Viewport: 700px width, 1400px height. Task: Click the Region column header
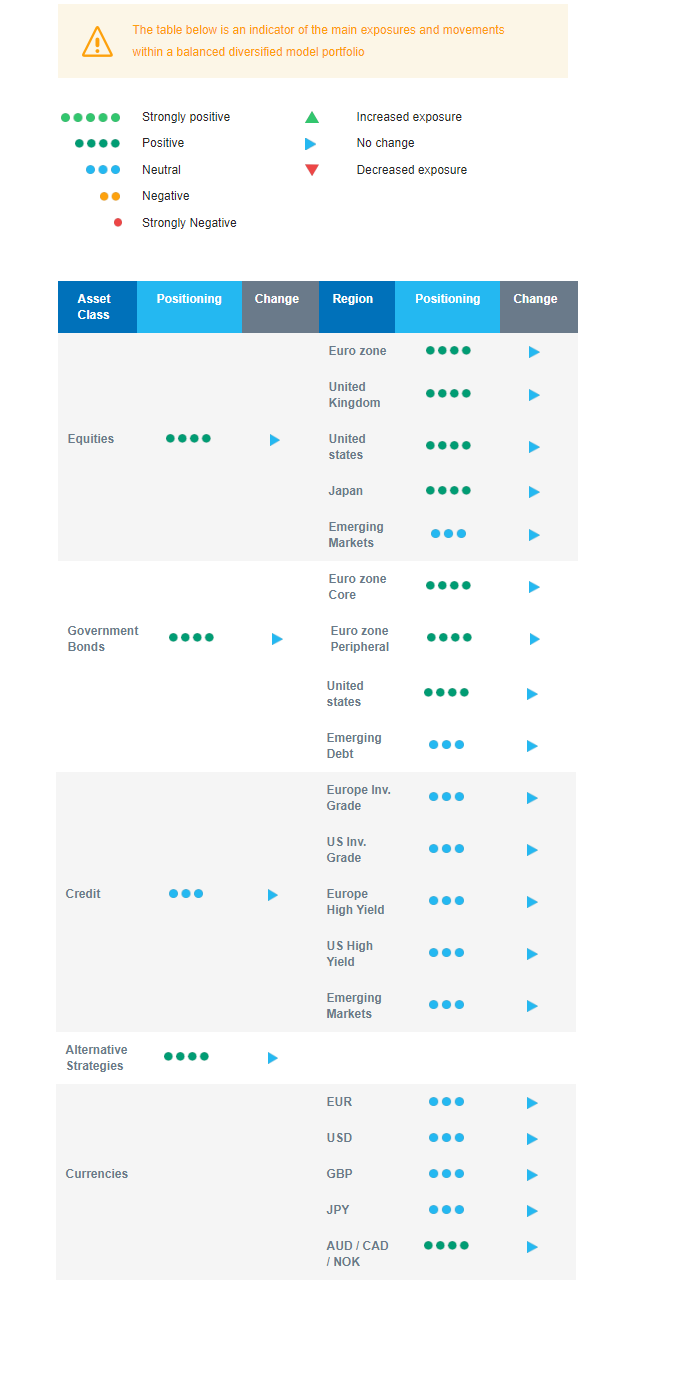[x=353, y=299]
